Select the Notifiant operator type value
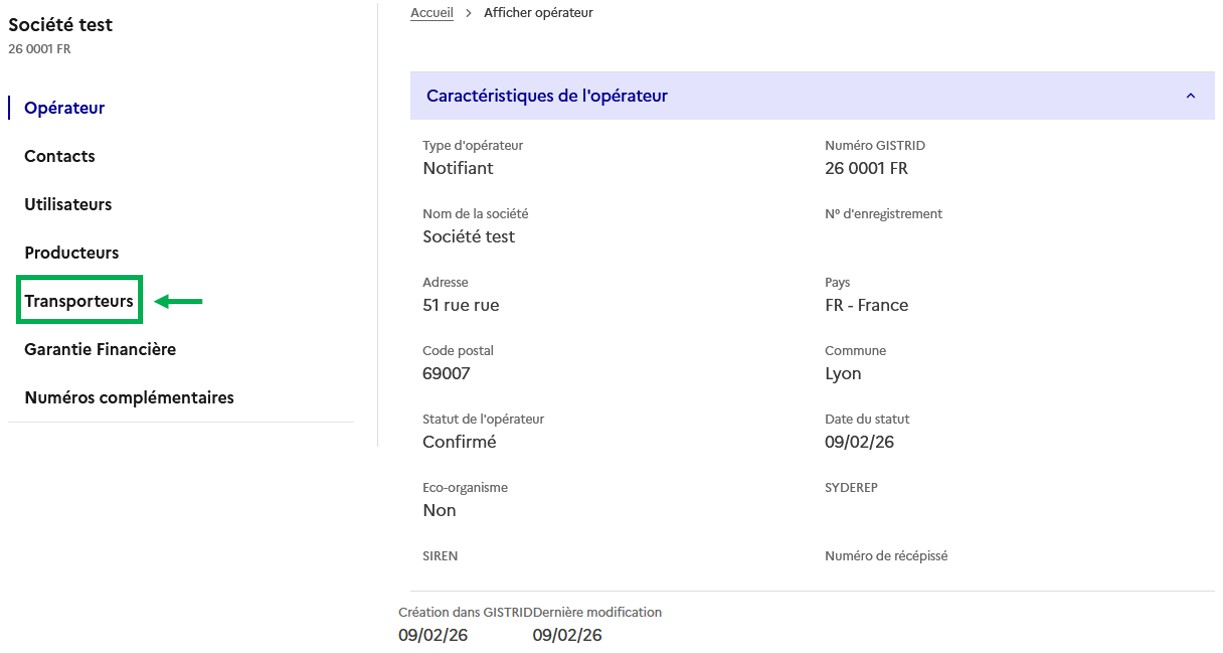Screen dimensions: 1223x653 [x=458, y=168]
